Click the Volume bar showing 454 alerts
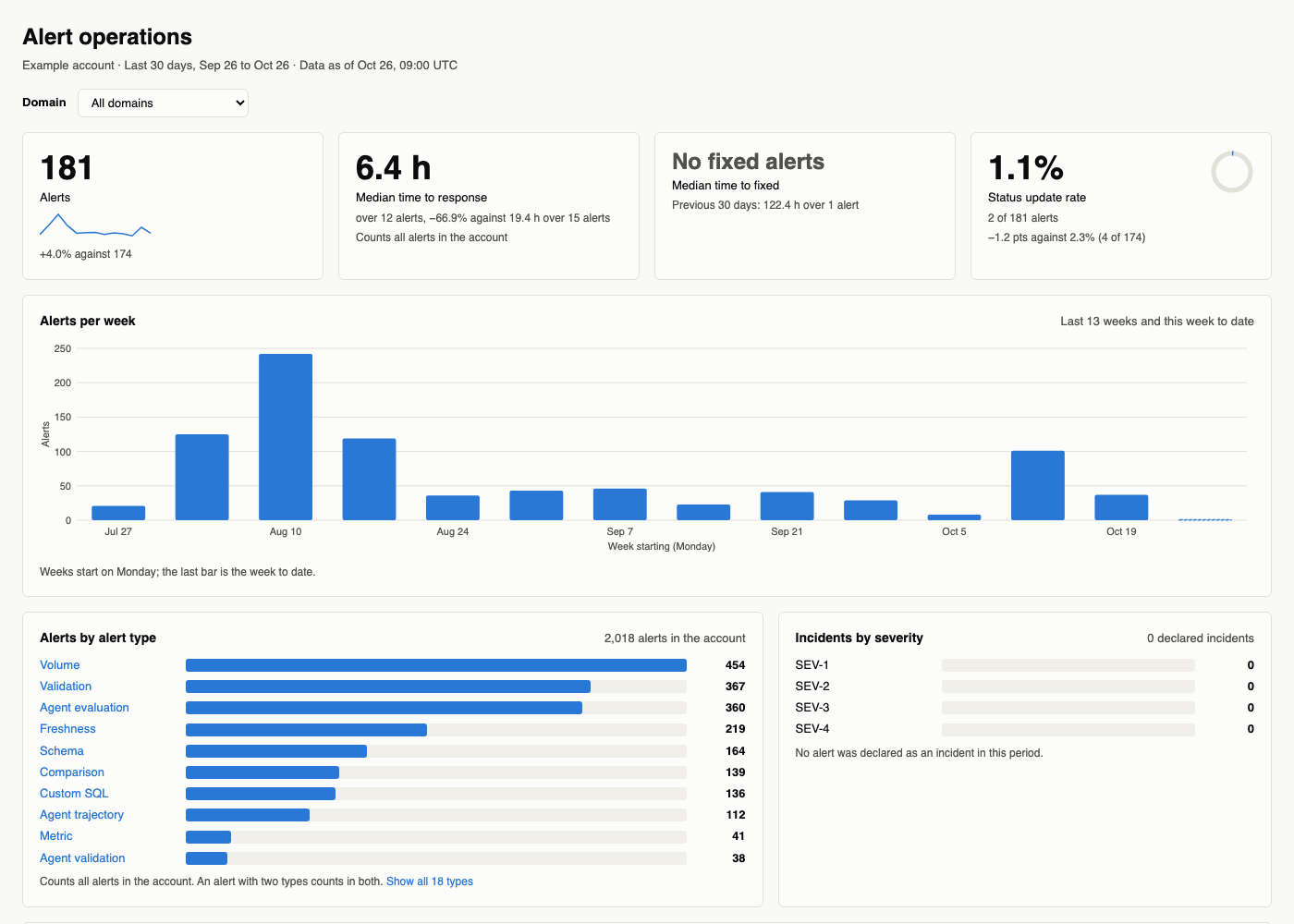 coord(436,665)
